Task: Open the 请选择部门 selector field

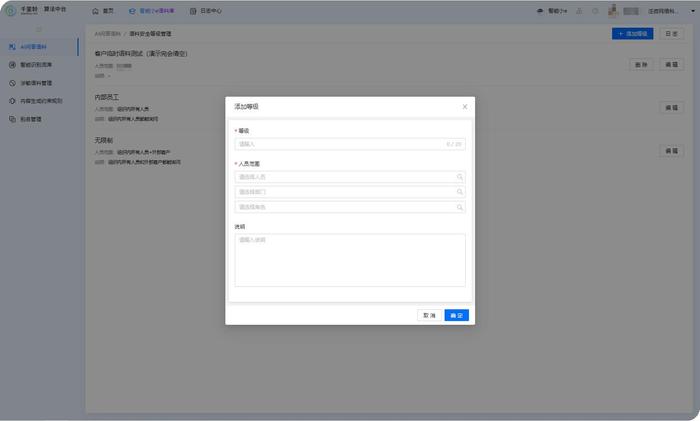Action: coord(350,192)
